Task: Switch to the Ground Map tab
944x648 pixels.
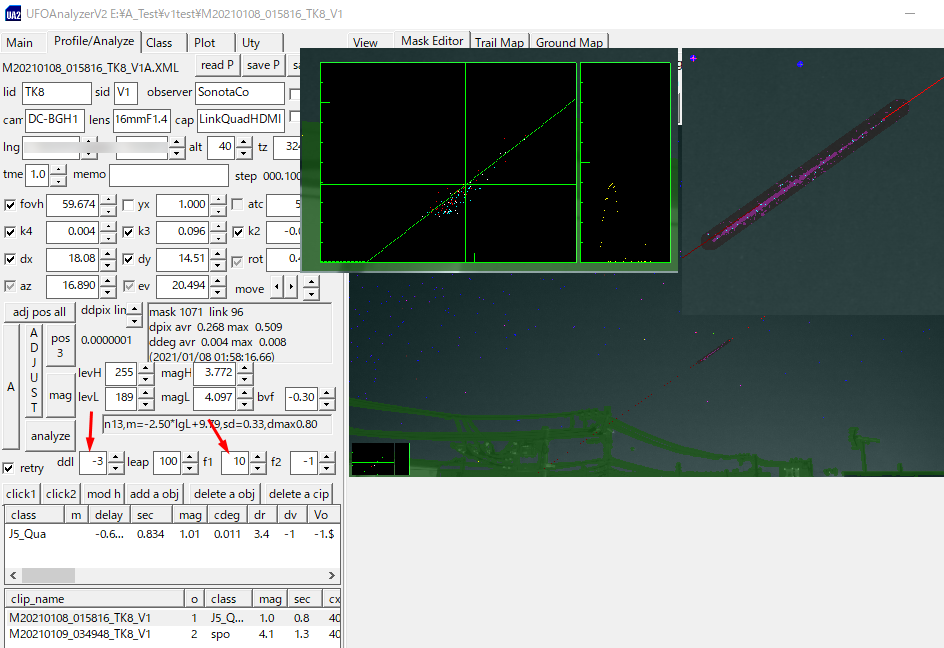Action: [569, 42]
